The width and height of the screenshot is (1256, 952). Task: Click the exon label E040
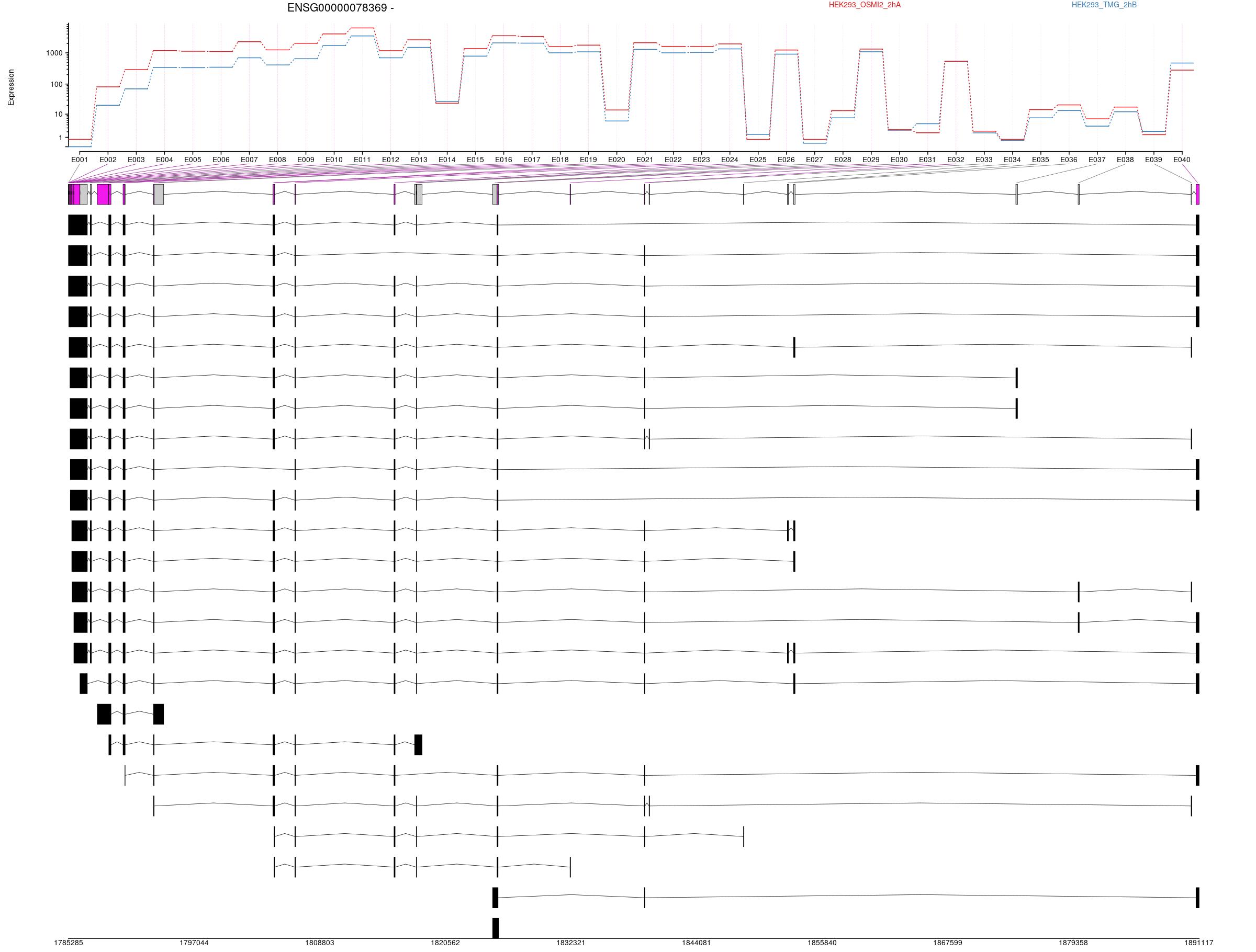[1182, 160]
